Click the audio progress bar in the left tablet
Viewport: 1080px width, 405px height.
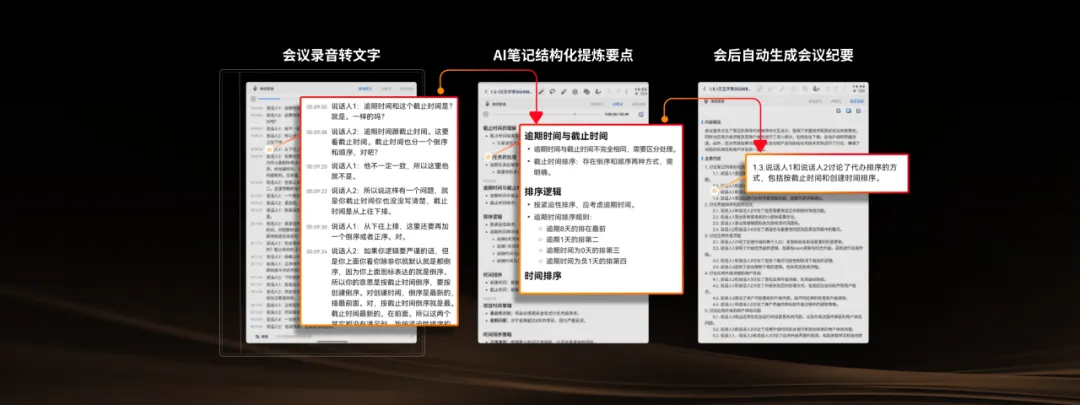coord(270,99)
